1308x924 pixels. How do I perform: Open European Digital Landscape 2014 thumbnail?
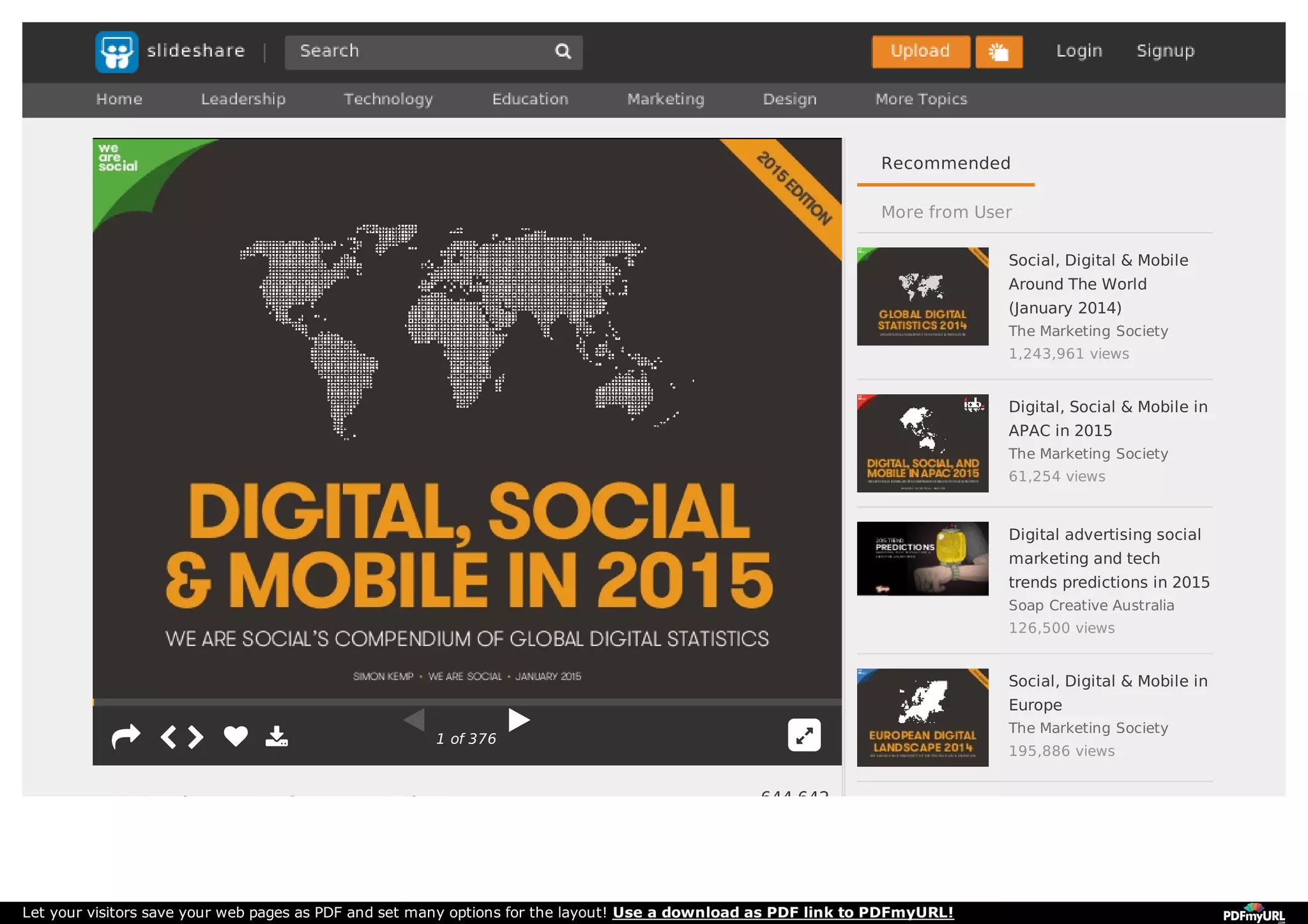point(923,718)
